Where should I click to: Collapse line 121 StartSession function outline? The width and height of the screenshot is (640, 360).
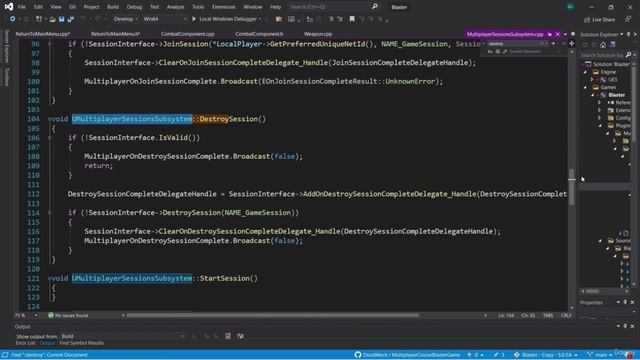pos(49,278)
